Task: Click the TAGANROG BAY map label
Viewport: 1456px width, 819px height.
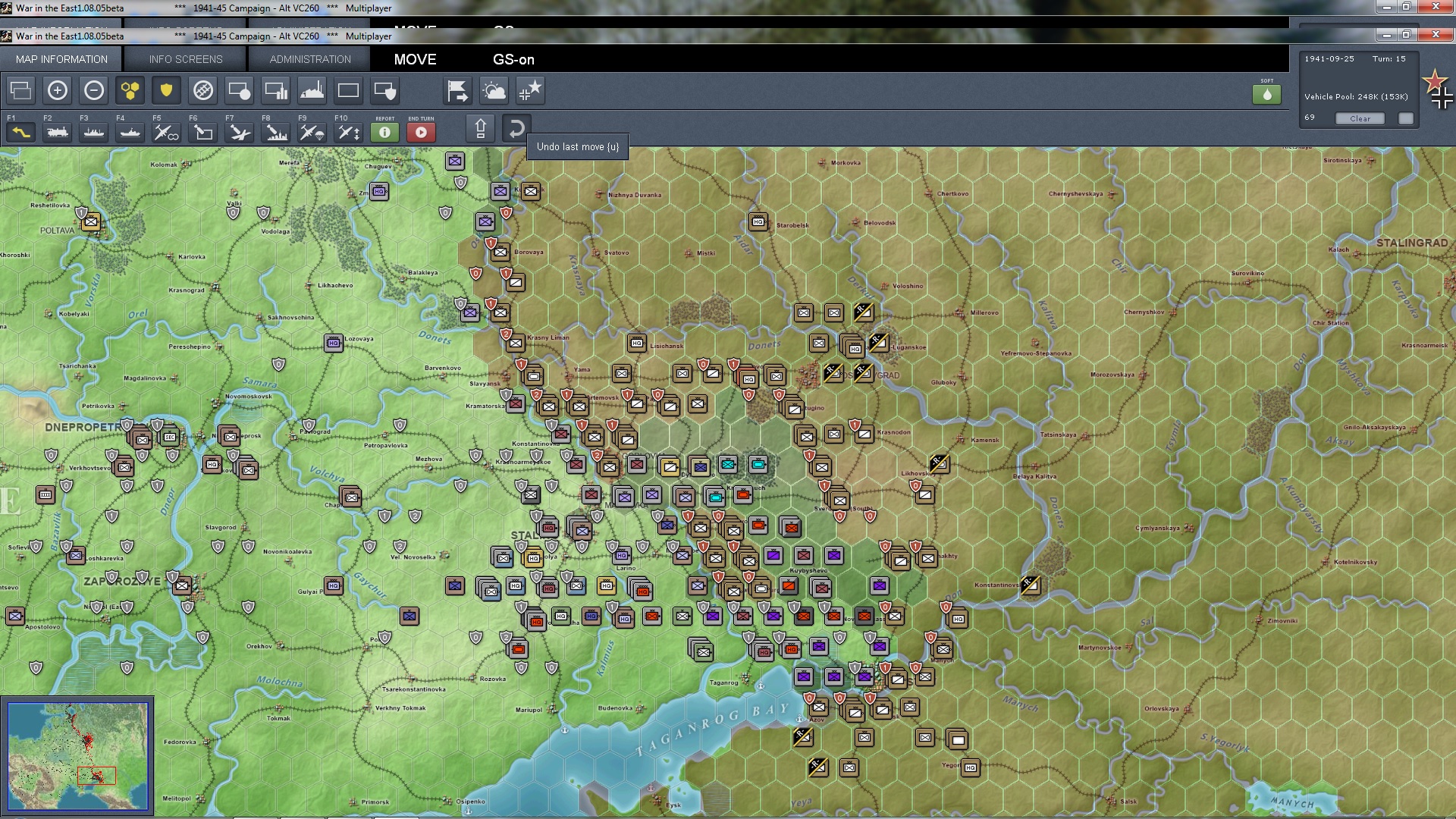Action: pos(713,730)
